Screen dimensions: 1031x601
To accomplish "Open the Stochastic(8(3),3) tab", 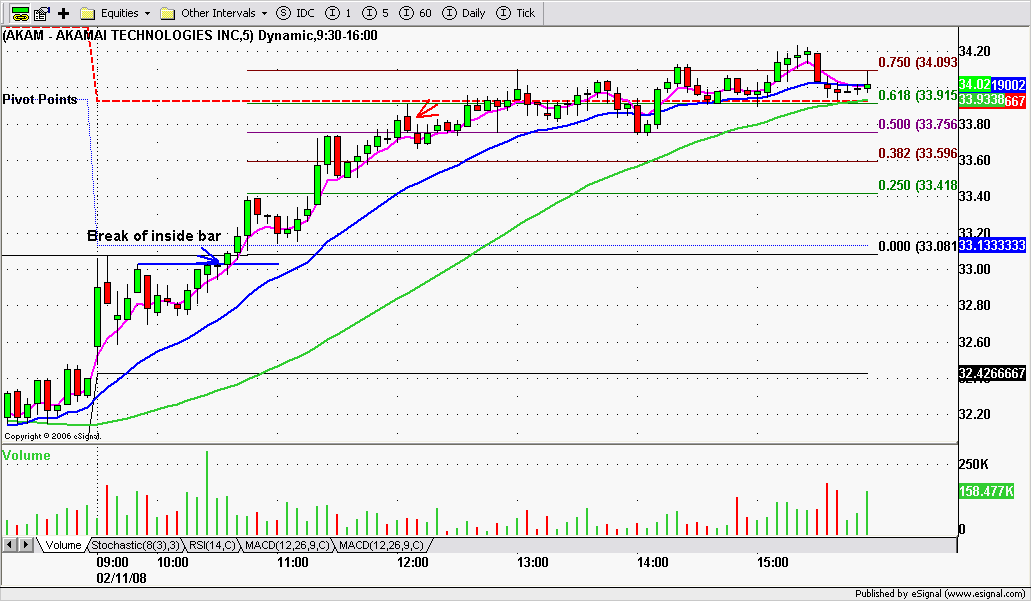I will (x=135, y=545).
